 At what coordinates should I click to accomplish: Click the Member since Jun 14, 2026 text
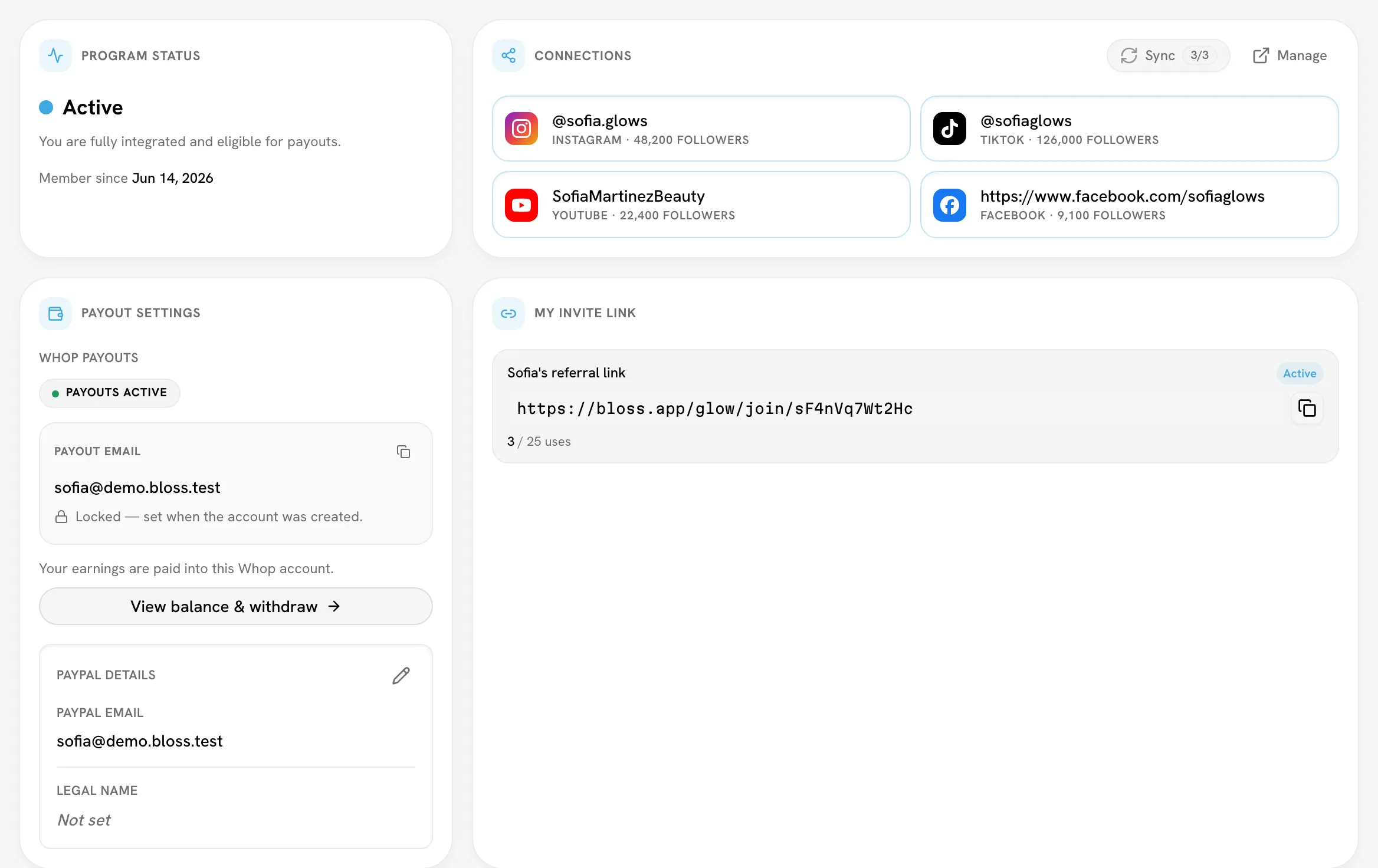tap(126, 178)
